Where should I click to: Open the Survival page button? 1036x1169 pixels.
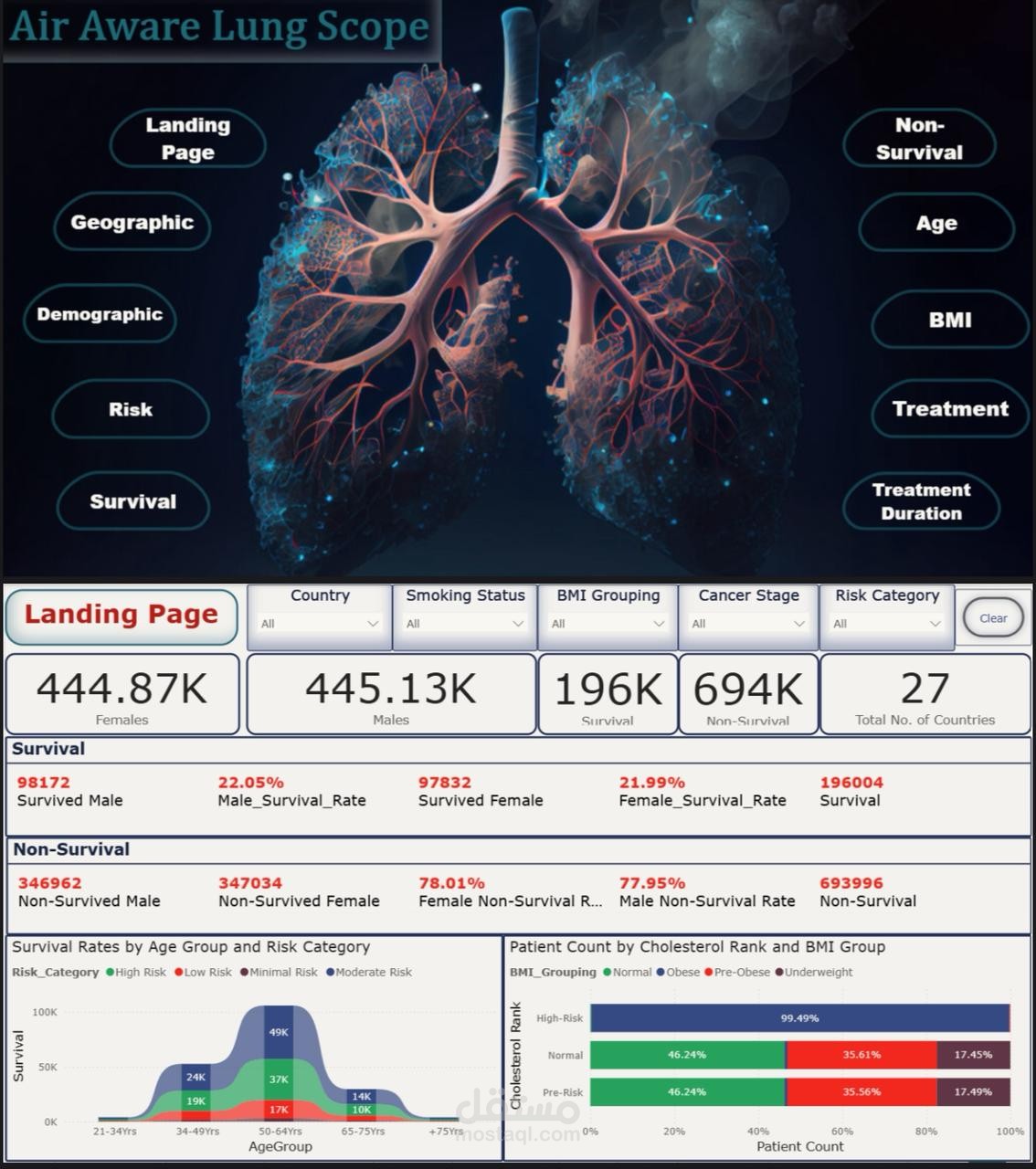coord(133,501)
